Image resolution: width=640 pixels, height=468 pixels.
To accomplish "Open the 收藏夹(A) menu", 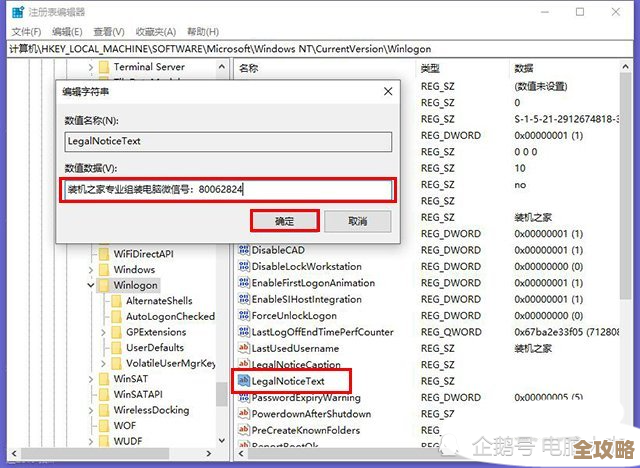I will [156, 32].
